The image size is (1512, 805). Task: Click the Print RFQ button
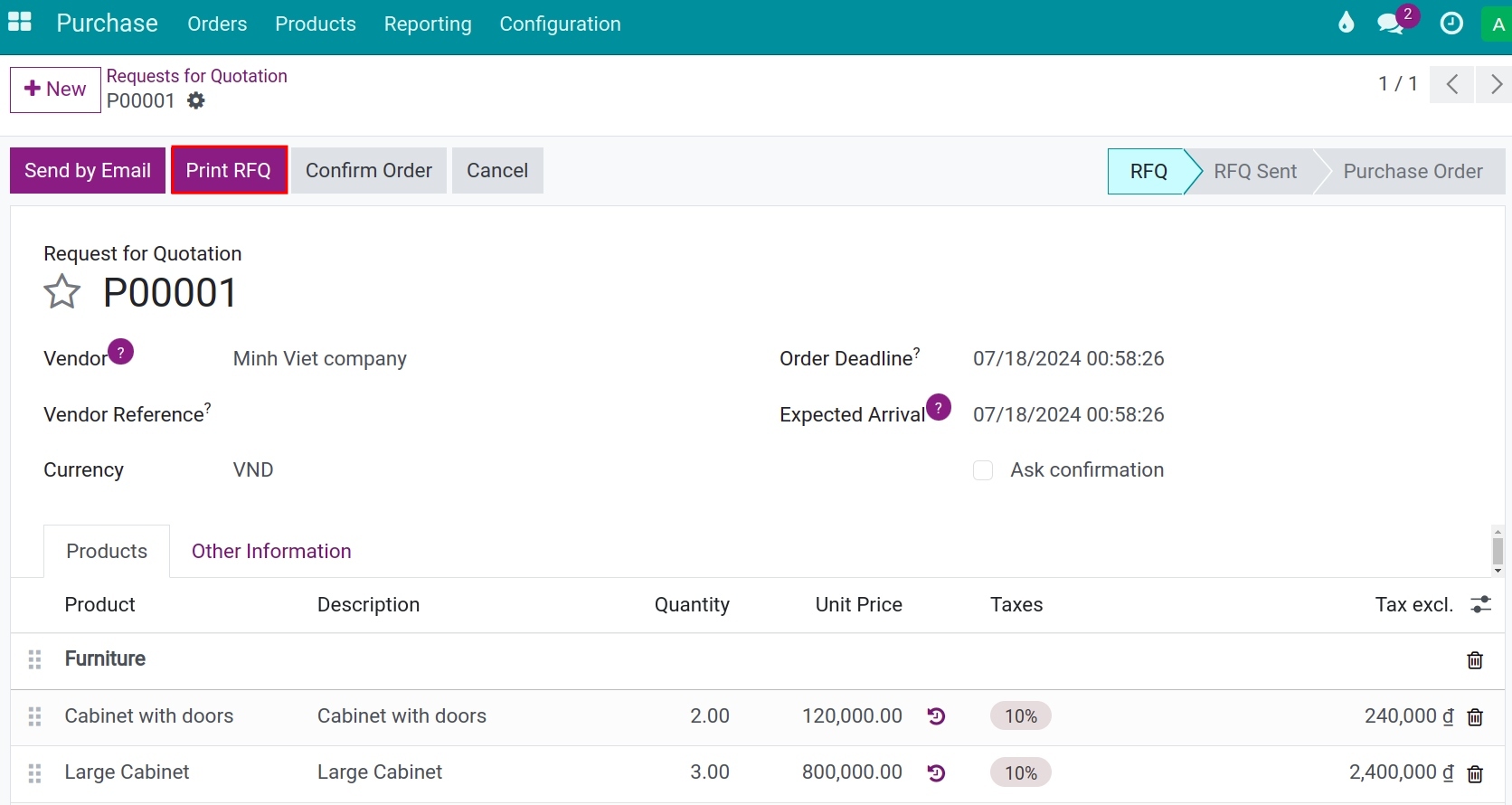[x=229, y=170]
